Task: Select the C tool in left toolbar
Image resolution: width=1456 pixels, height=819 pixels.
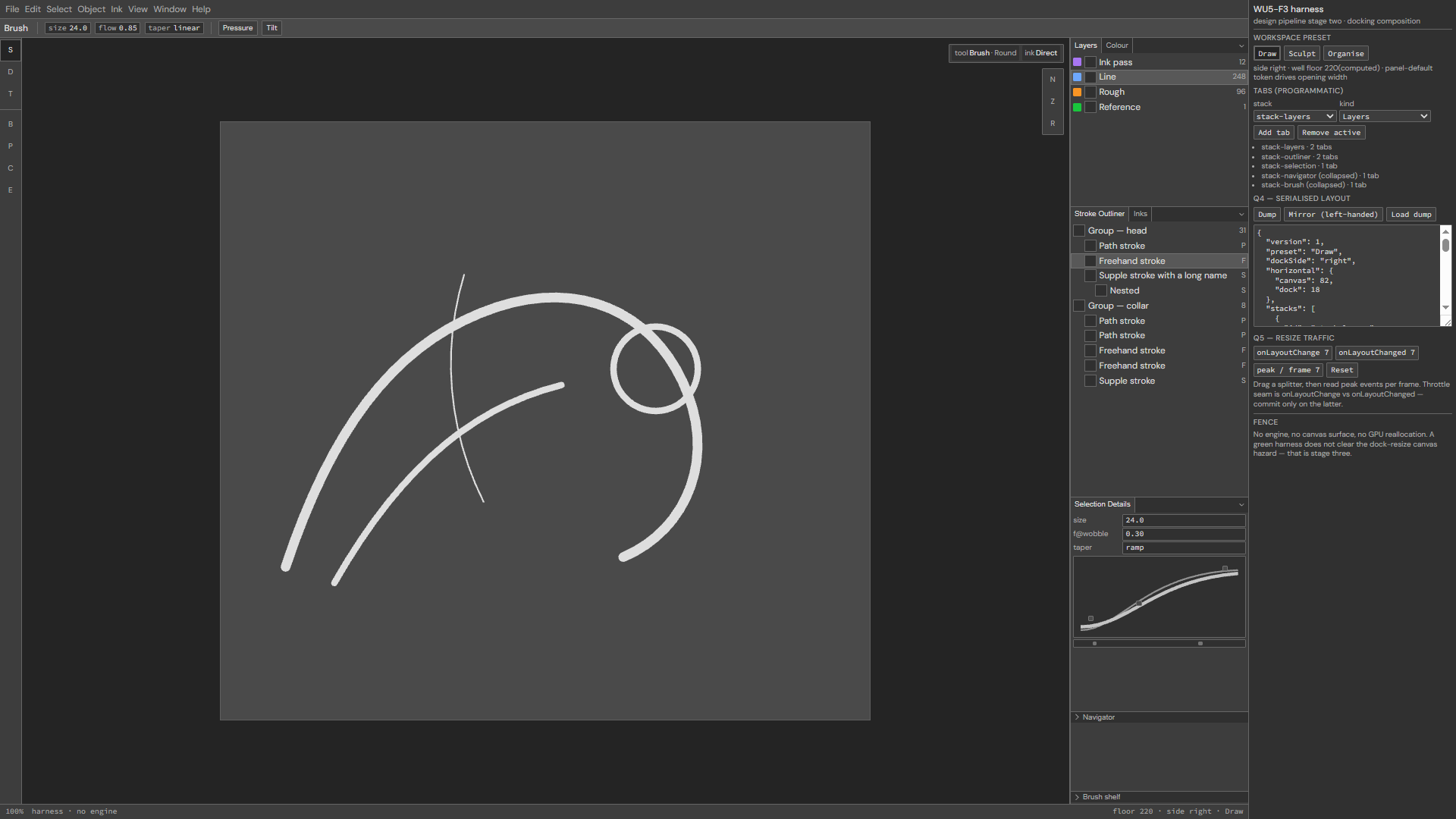Action: 11,168
